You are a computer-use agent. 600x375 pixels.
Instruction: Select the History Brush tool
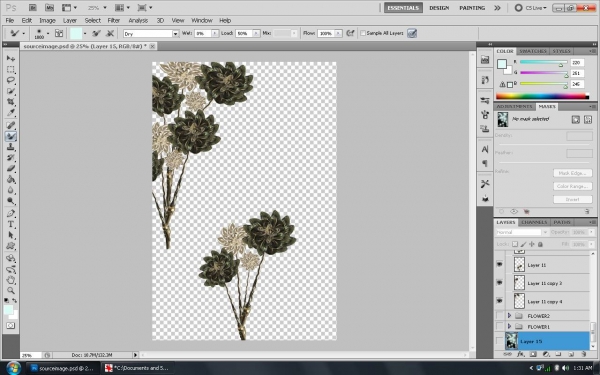(11, 157)
